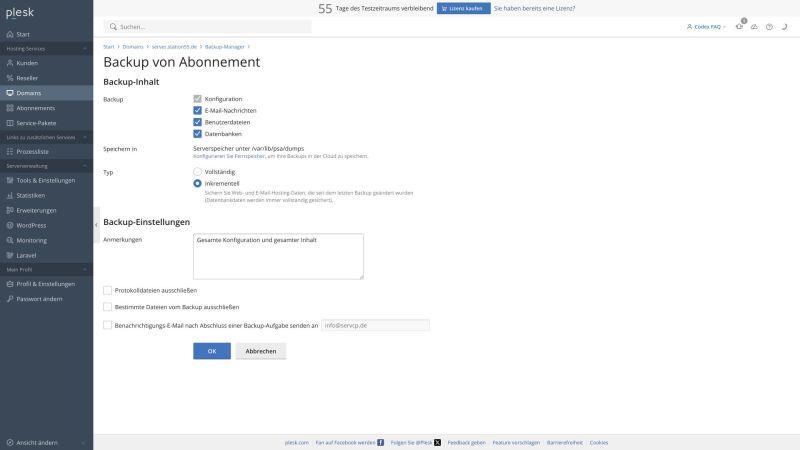Open Cookies footer link

tap(599, 442)
